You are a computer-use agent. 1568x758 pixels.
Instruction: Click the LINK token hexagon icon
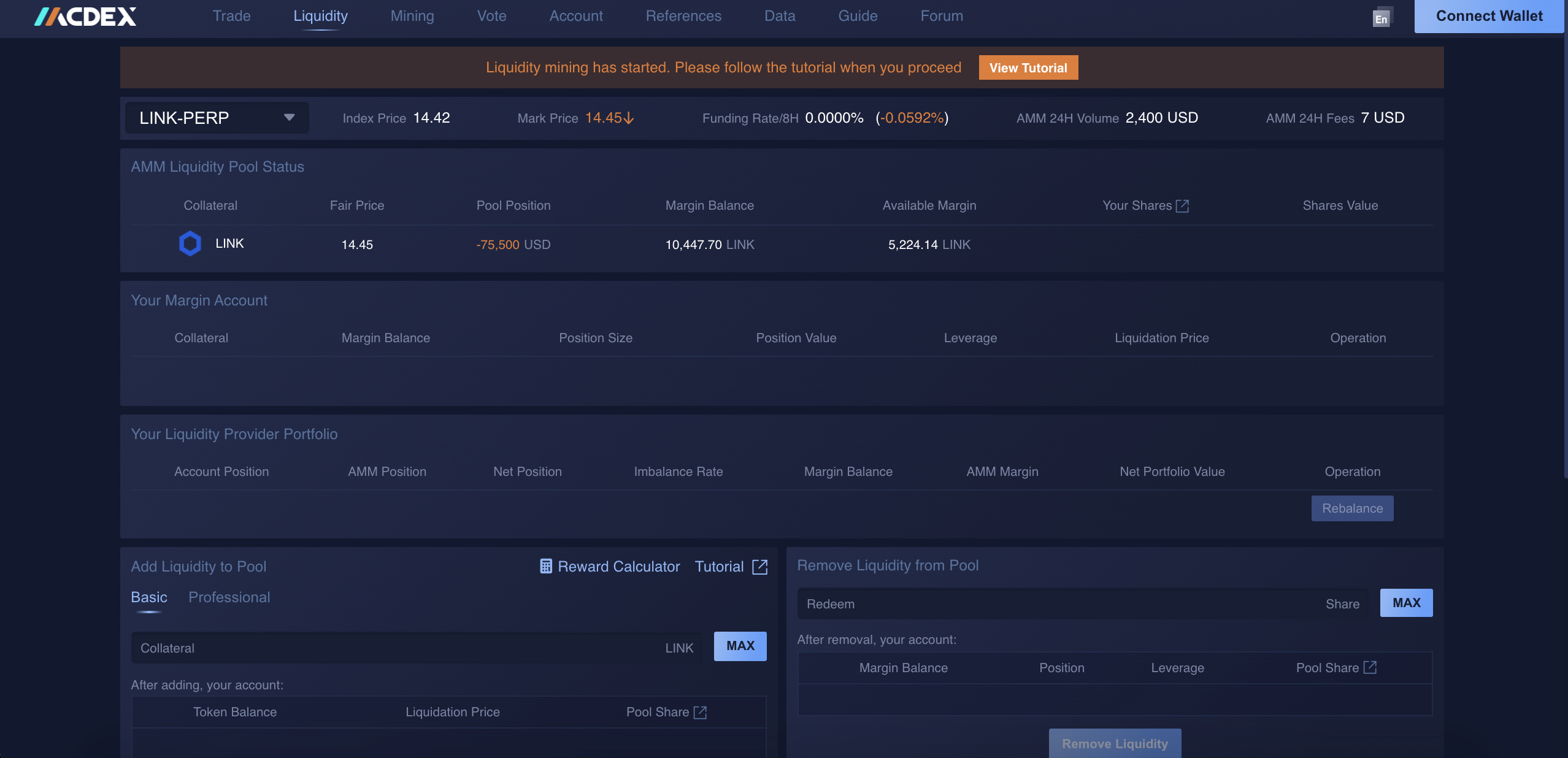point(190,243)
